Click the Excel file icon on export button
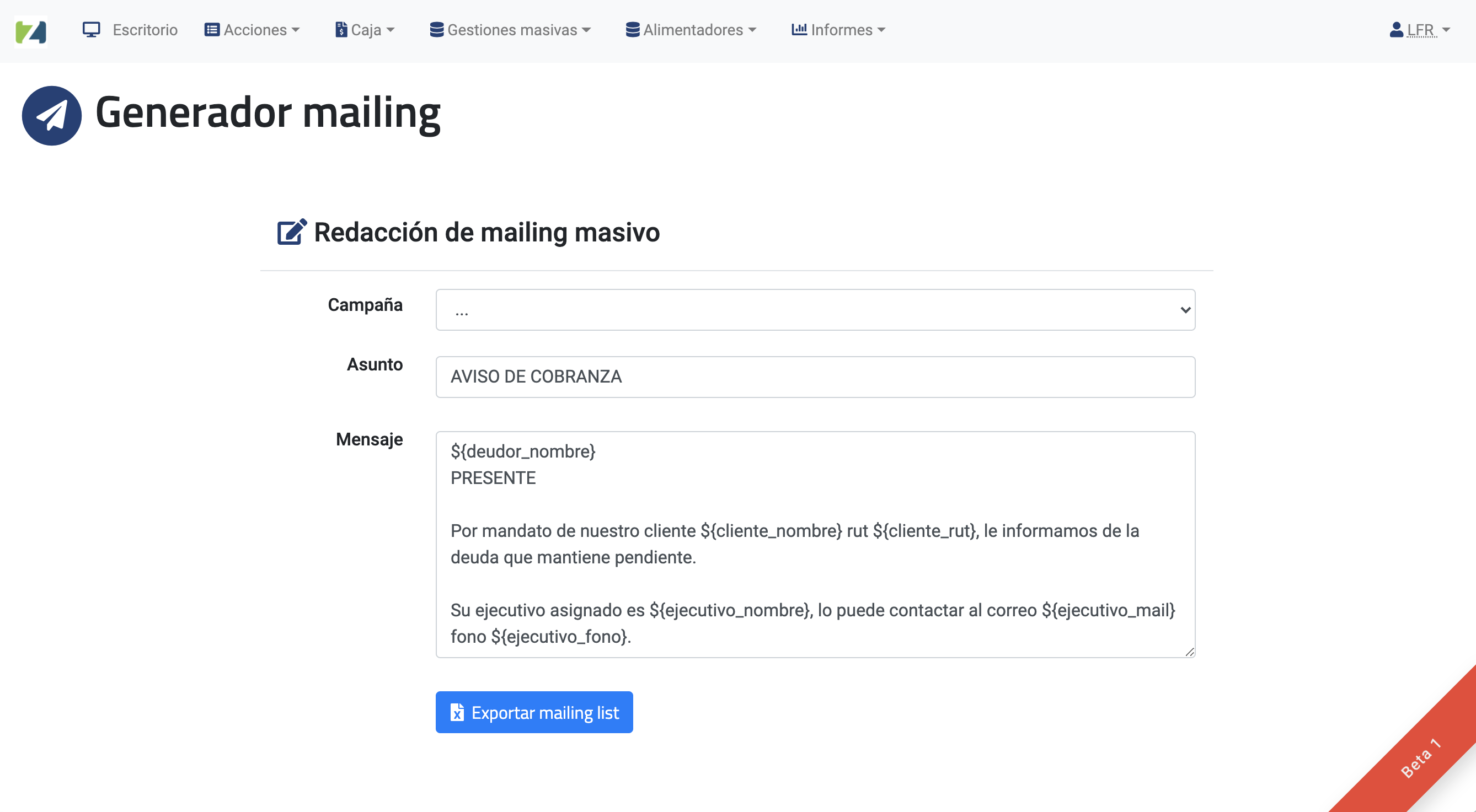The width and height of the screenshot is (1476, 812). [457, 712]
